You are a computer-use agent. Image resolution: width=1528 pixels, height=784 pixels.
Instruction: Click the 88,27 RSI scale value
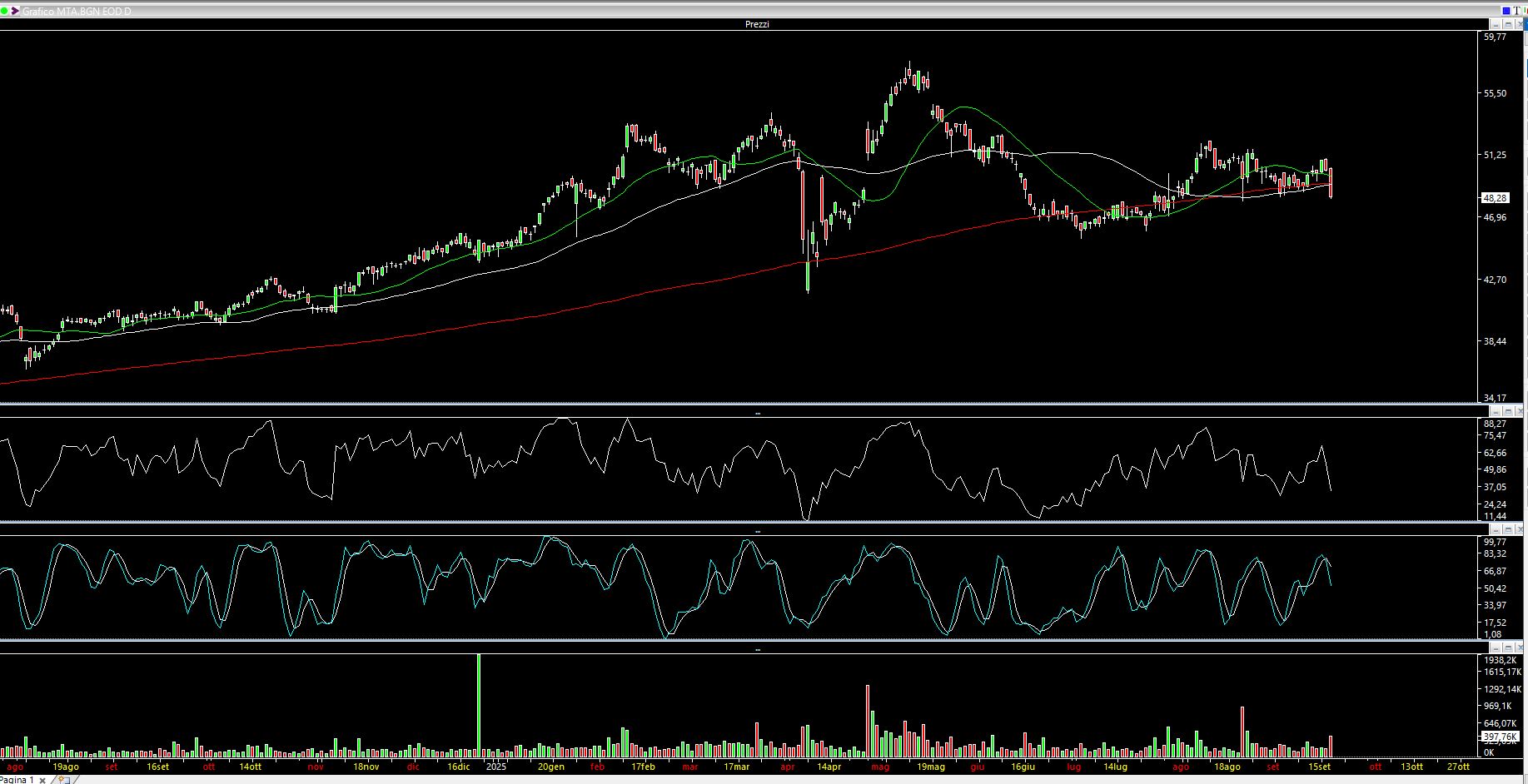point(1495,424)
